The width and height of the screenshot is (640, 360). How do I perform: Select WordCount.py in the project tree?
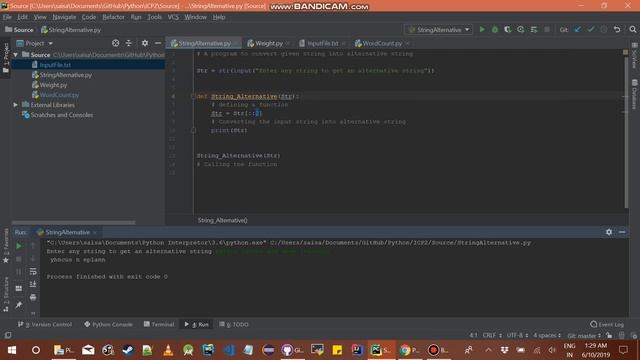pos(59,95)
